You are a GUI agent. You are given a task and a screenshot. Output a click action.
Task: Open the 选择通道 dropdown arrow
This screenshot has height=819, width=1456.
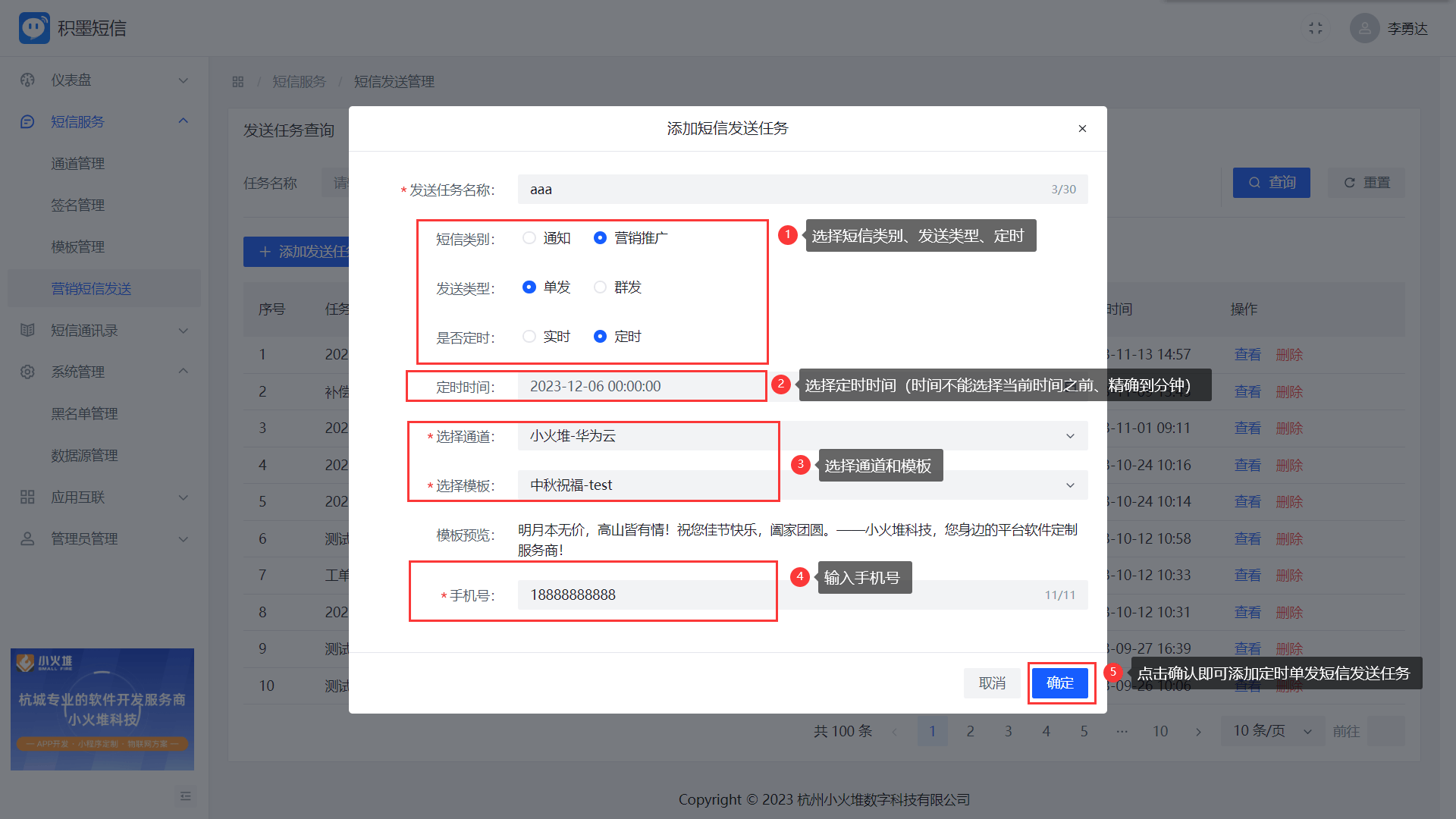pyautogui.click(x=1070, y=436)
